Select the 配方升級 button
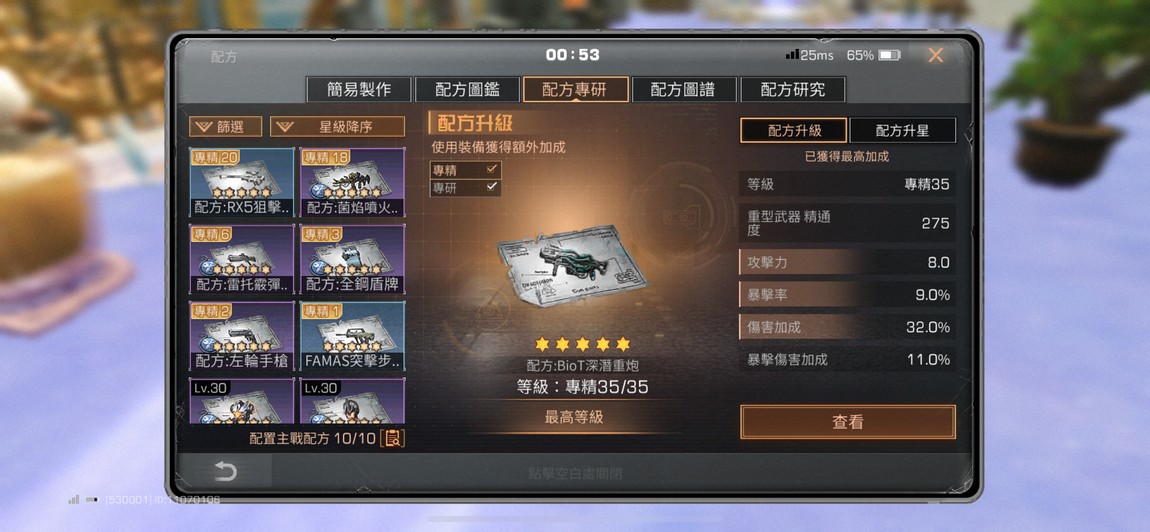Screen dimensions: 1150x532 click(x=794, y=131)
